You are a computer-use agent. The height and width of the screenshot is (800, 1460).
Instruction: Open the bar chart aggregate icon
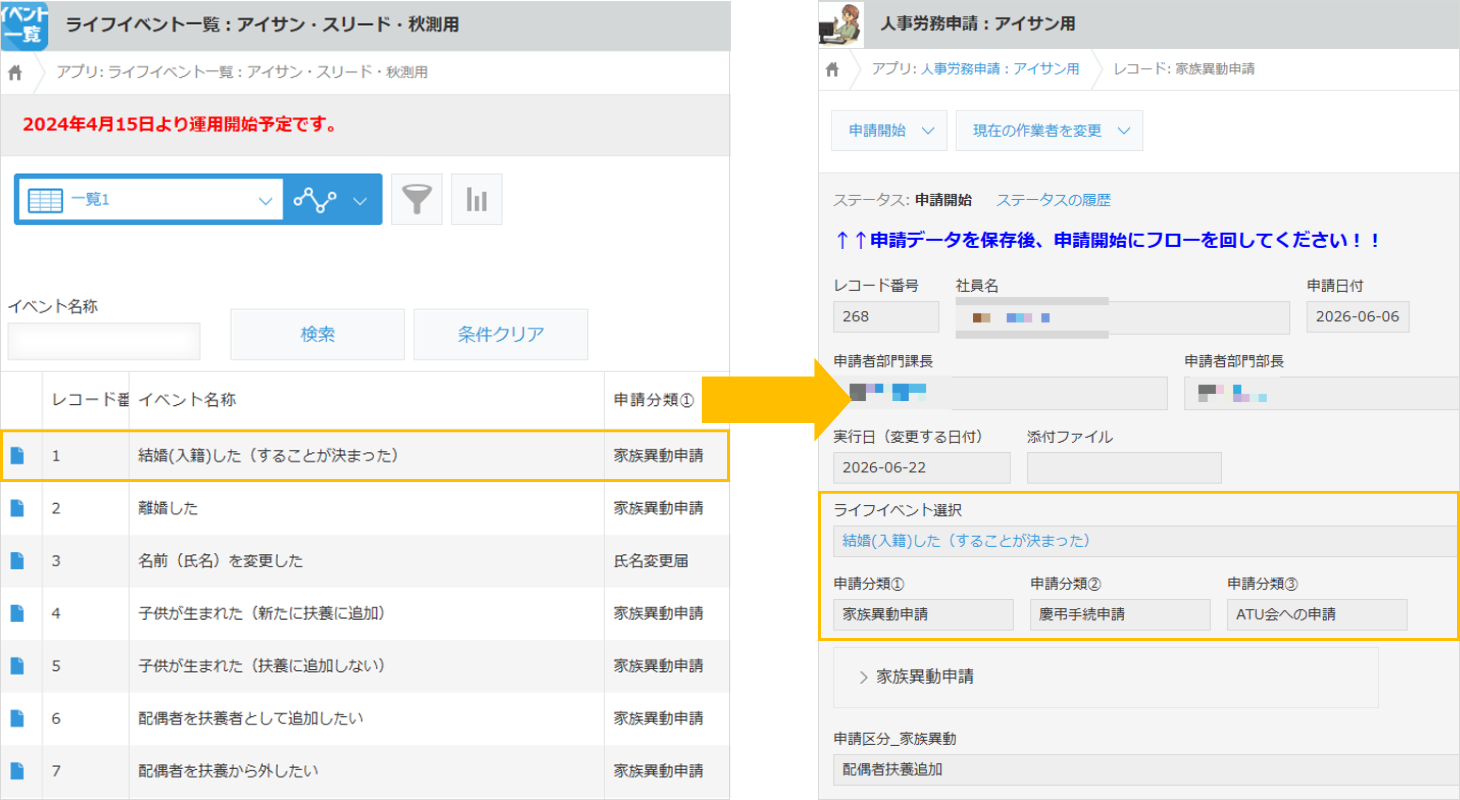[477, 200]
